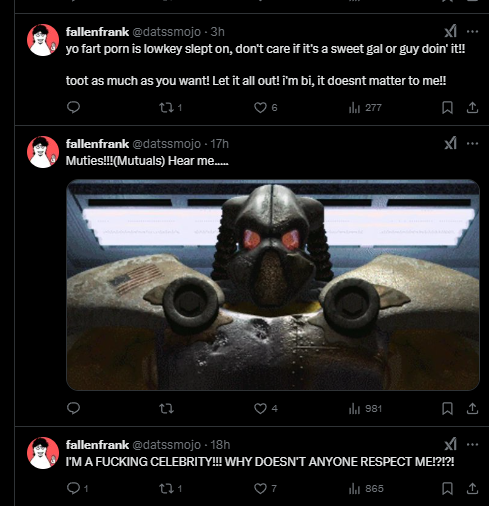Open Grok icon on the 3h tweet
This screenshot has width=489, height=506.
click(x=450, y=32)
